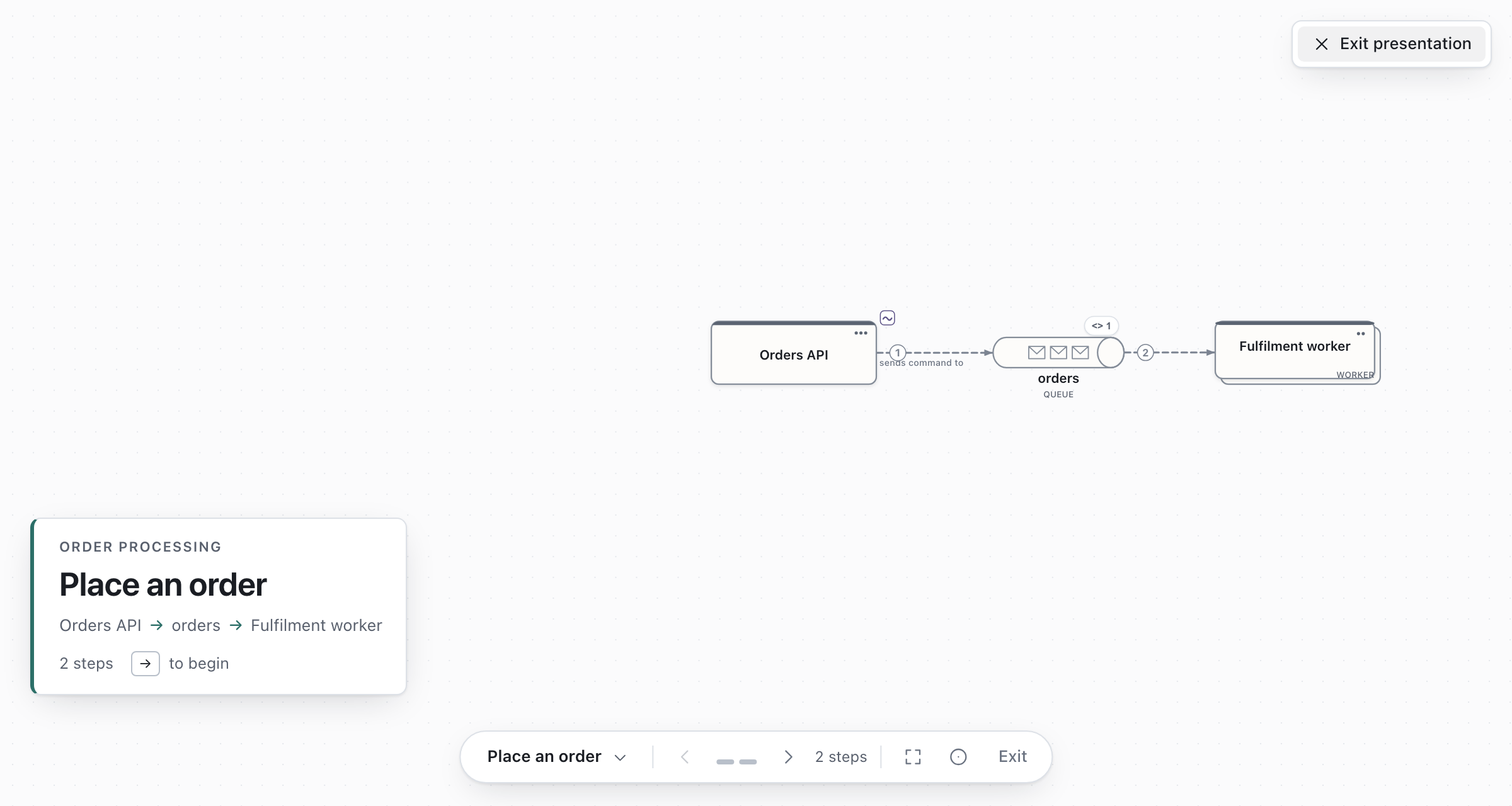Click the Exit text in bottom toolbar
1512x806 pixels.
1012,757
